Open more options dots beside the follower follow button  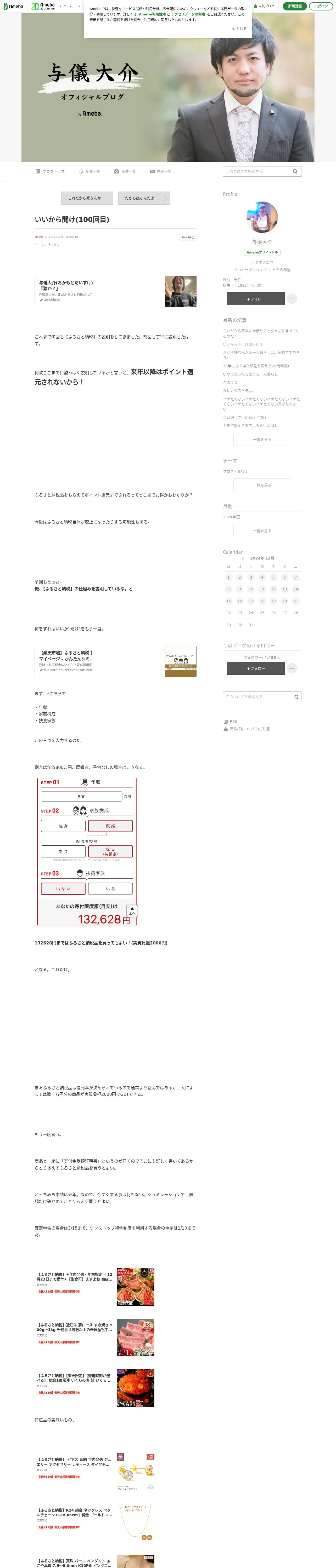pos(292,668)
